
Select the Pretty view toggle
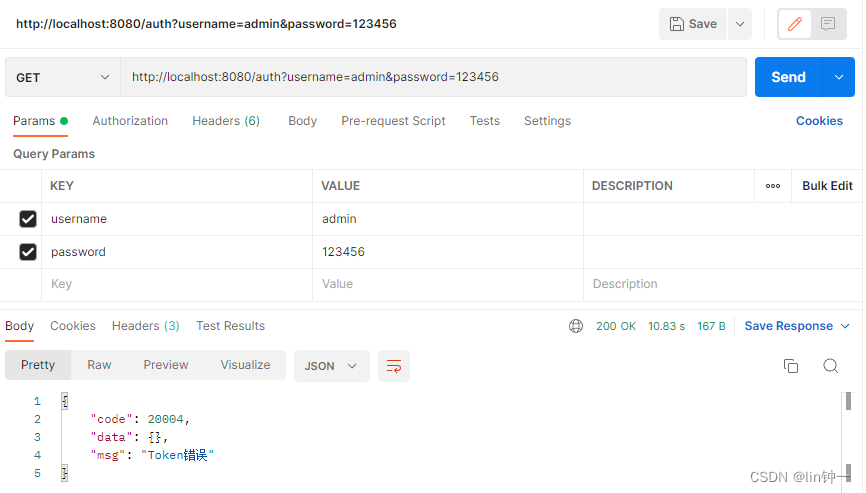tap(38, 365)
